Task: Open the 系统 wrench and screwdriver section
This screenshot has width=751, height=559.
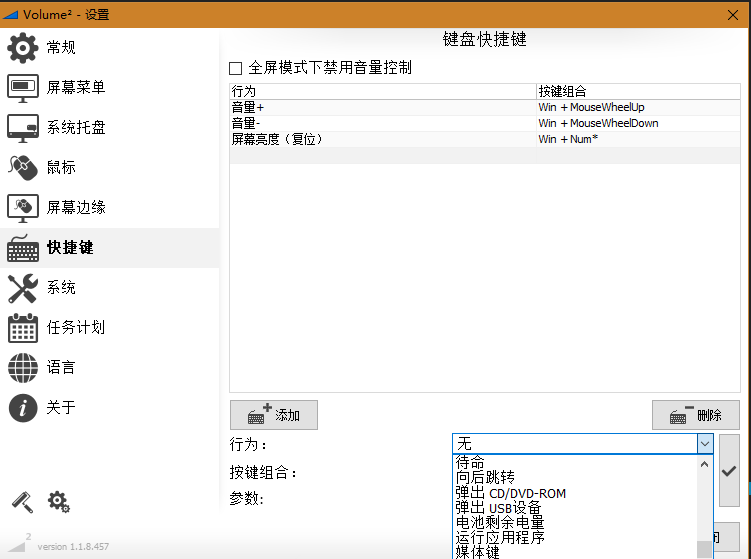Action: tap(22, 288)
